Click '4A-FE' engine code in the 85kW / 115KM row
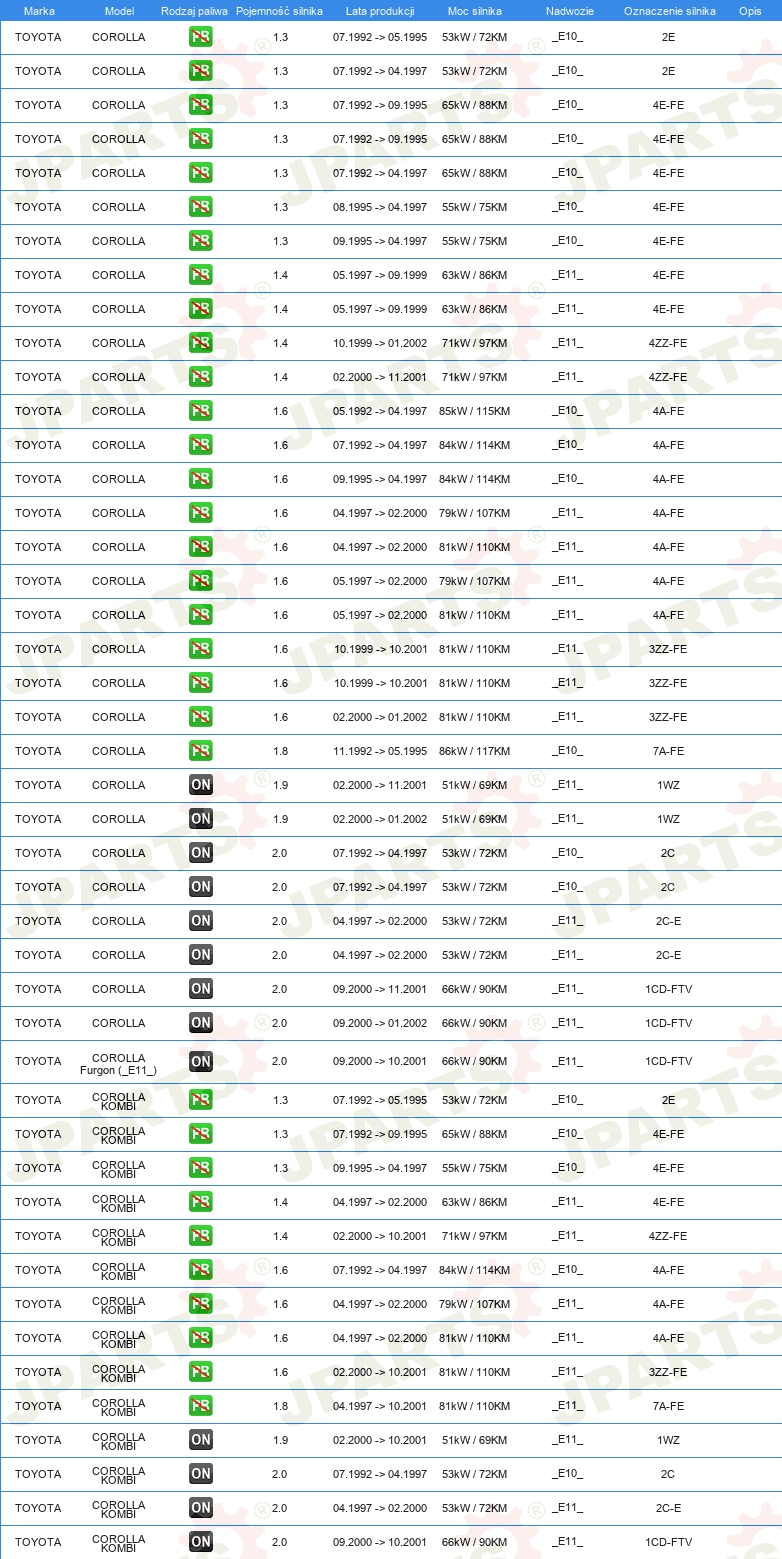Image resolution: width=782 pixels, height=1559 pixels. click(668, 411)
